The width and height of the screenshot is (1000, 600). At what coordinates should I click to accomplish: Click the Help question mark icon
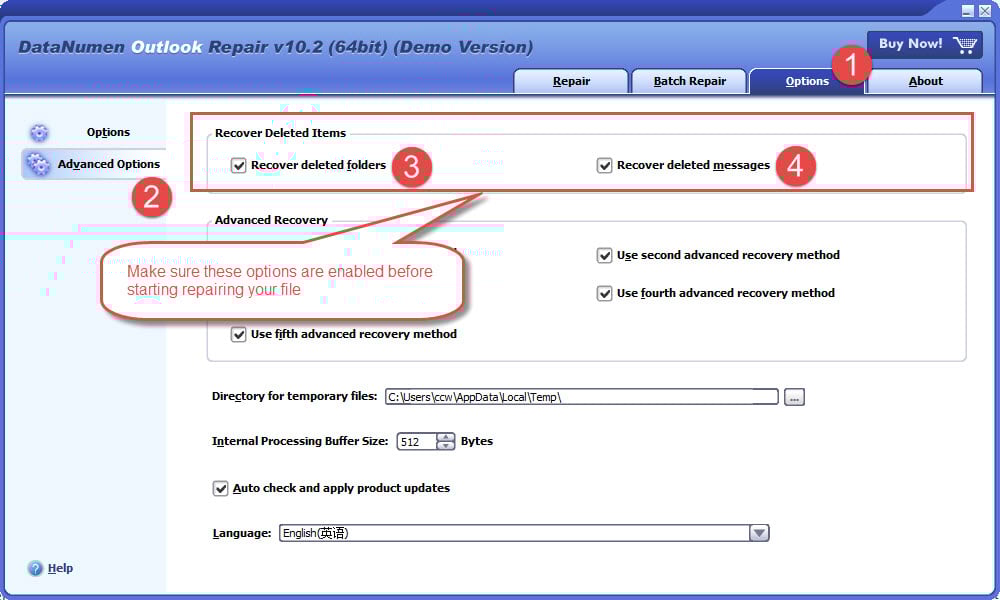(35, 568)
